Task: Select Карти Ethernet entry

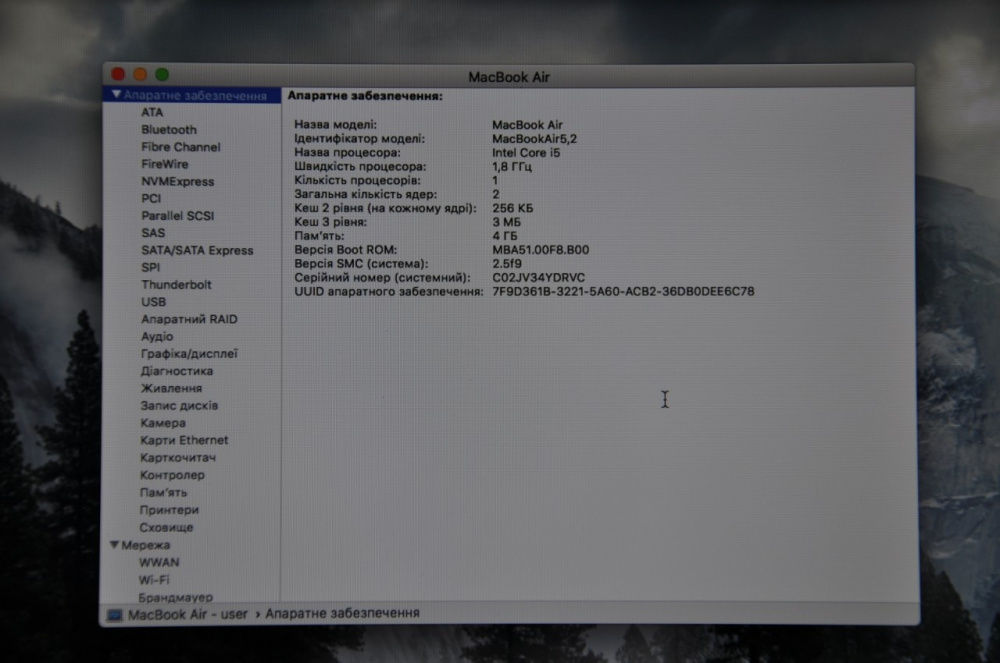Action: click(x=184, y=440)
